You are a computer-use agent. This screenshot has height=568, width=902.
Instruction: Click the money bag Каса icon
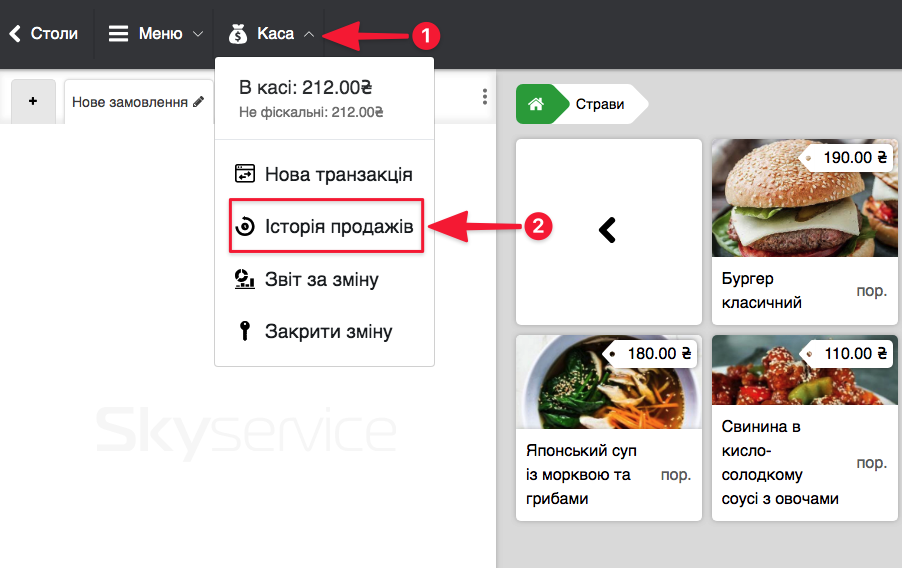click(237, 34)
